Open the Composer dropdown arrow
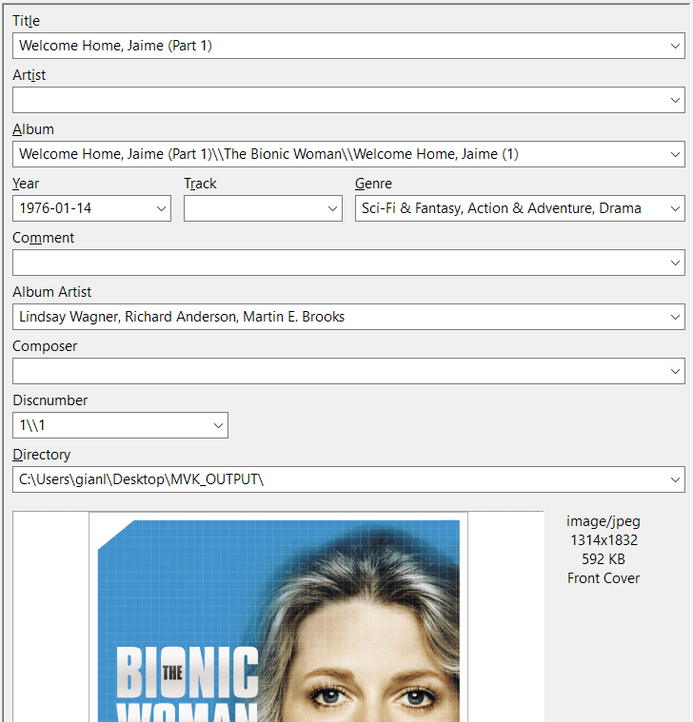 click(x=675, y=371)
